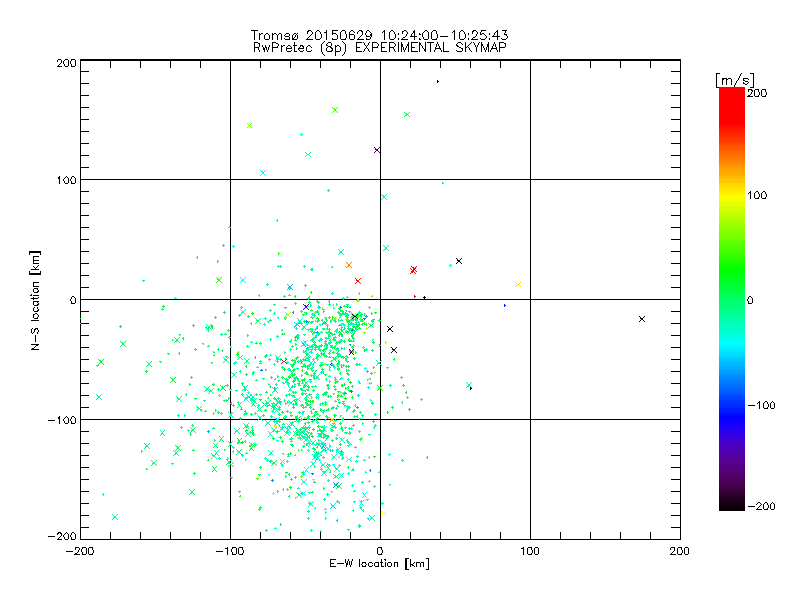Pick the small black dot at plot top
Screen dimensions: 800x600
pos(438,81)
